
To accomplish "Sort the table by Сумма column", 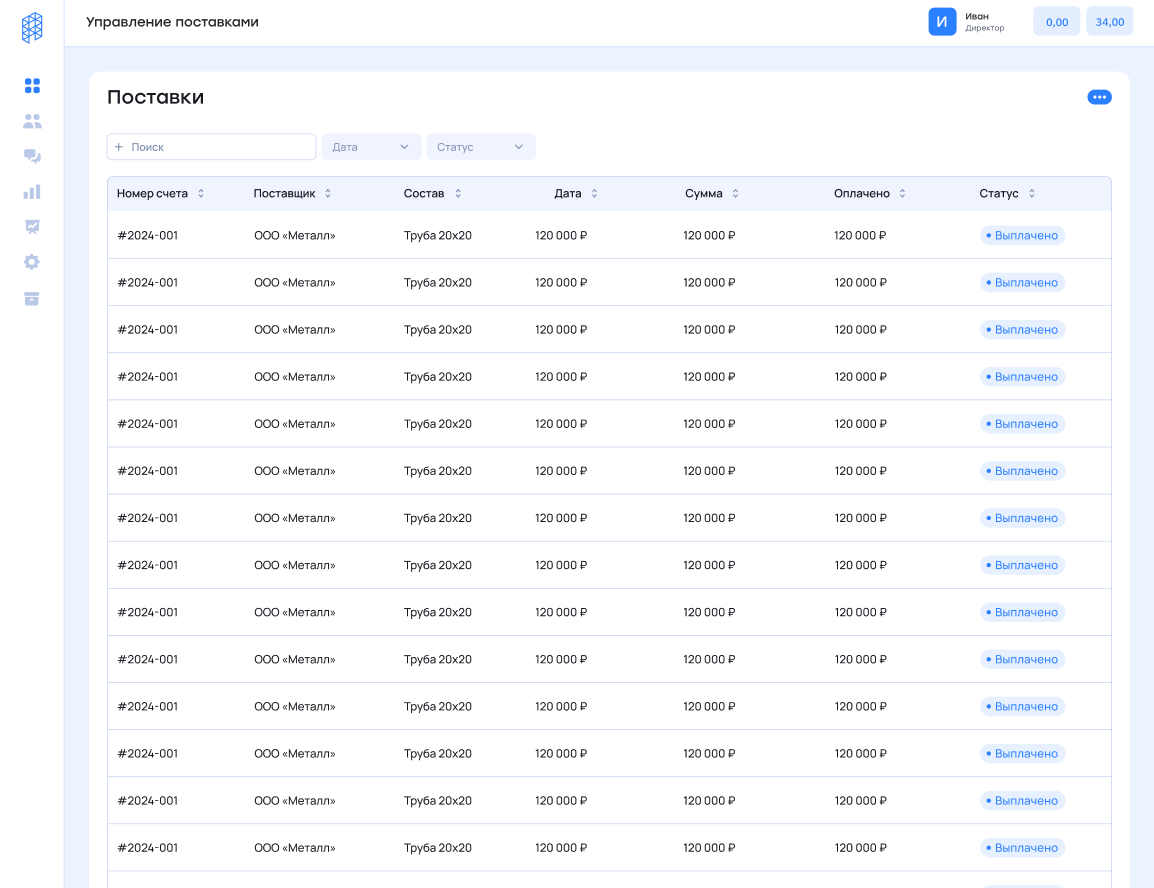I will point(735,194).
